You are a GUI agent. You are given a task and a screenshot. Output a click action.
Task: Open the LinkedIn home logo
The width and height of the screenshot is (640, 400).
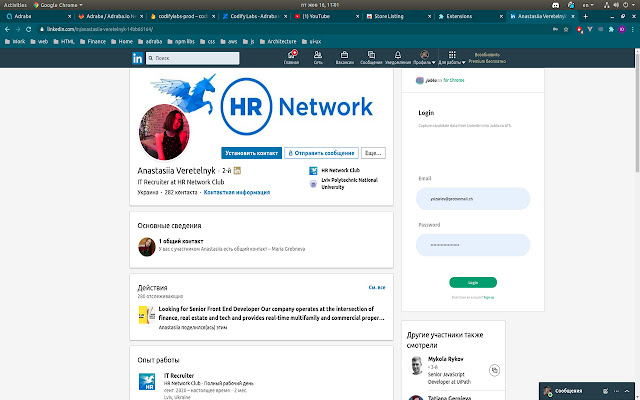point(138,58)
